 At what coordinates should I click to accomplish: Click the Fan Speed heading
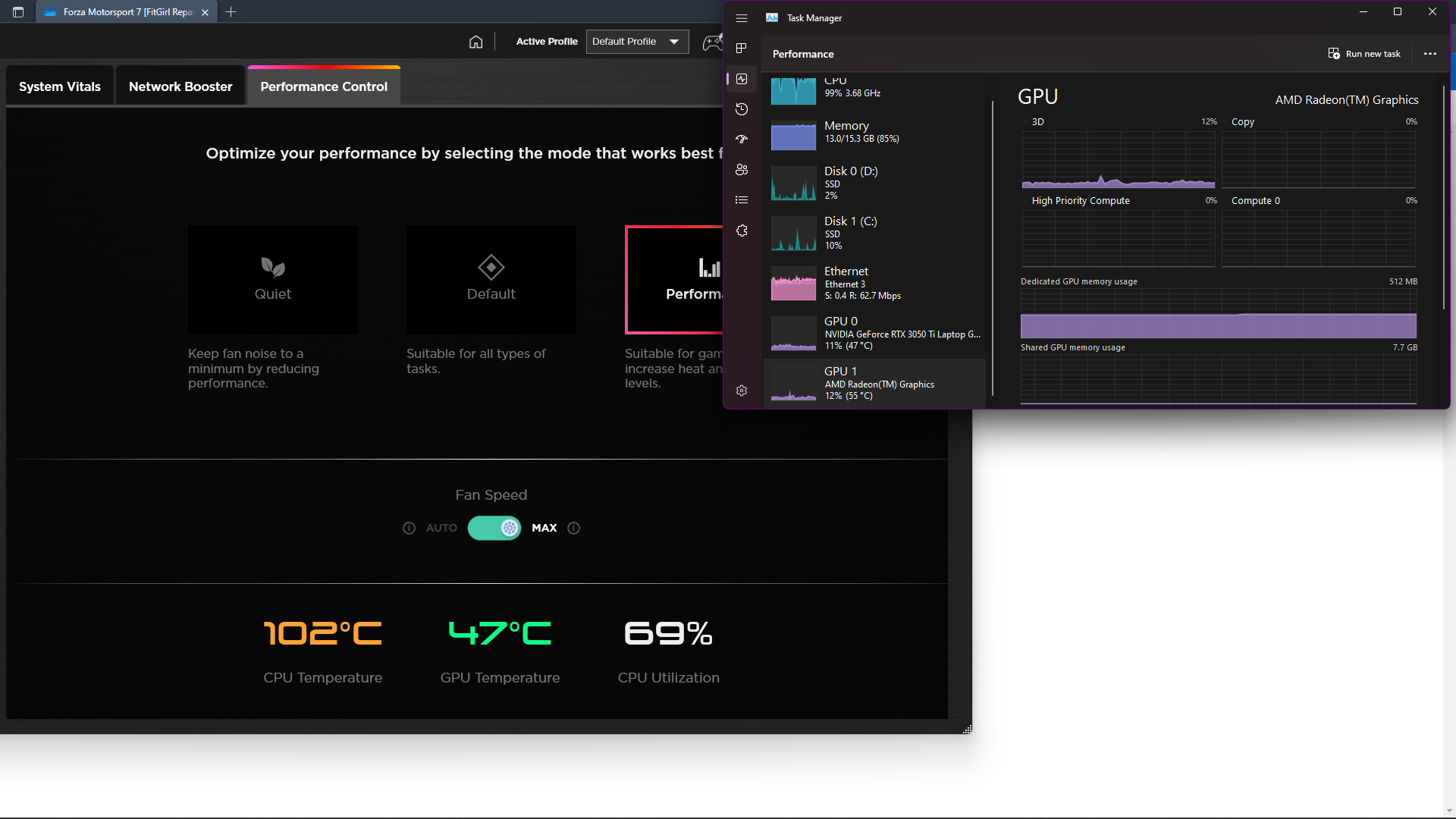tap(491, 494)
